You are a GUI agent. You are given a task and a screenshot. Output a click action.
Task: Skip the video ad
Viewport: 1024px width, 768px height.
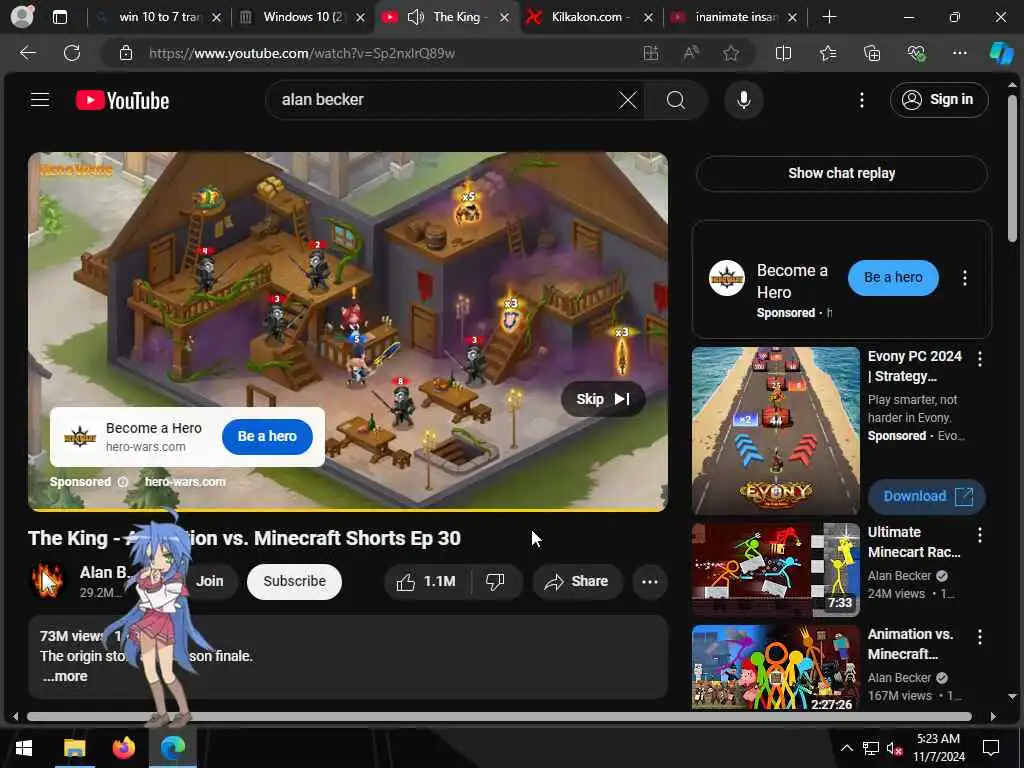tap(602, 399)
